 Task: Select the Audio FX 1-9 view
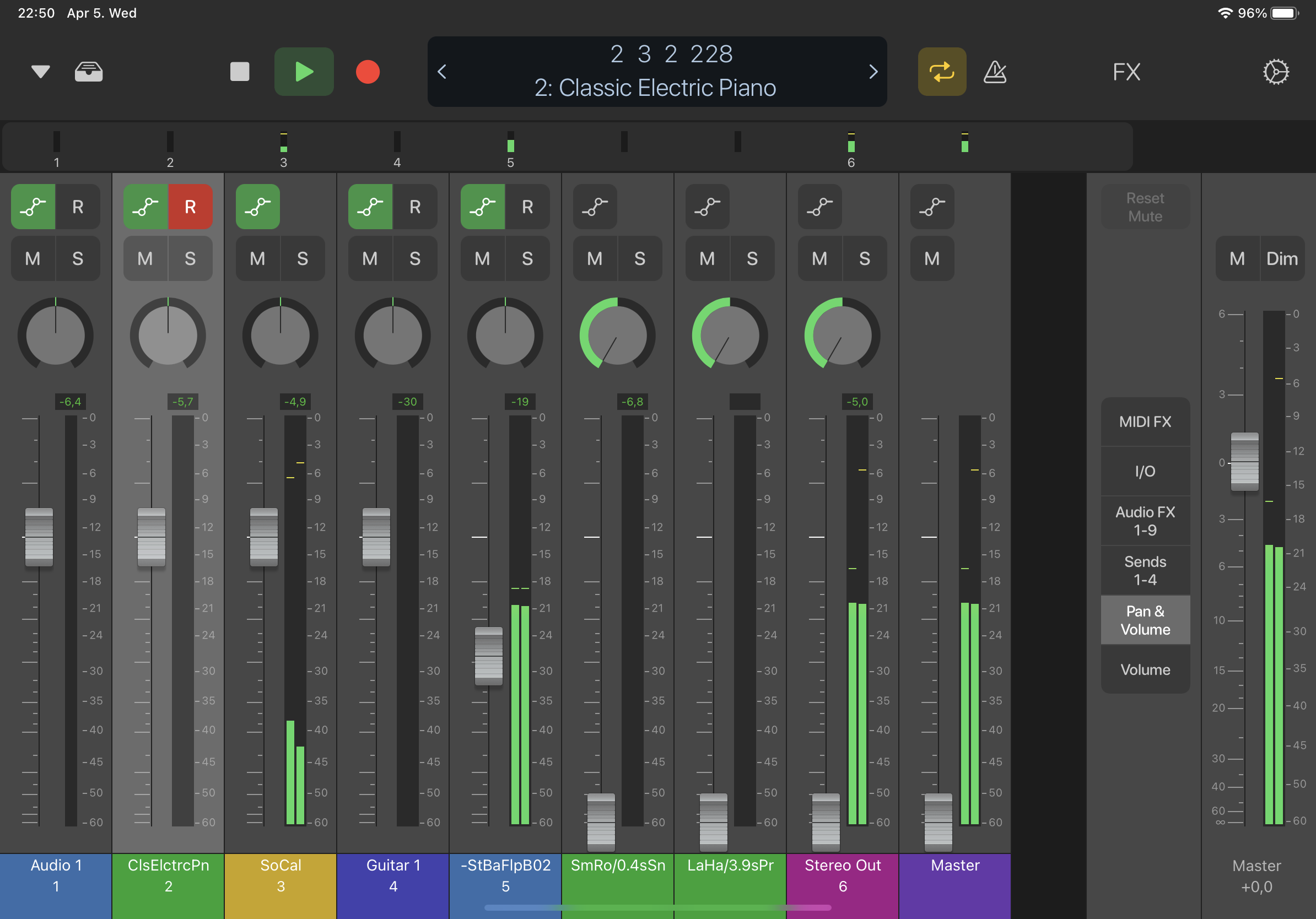point(1145,520)
